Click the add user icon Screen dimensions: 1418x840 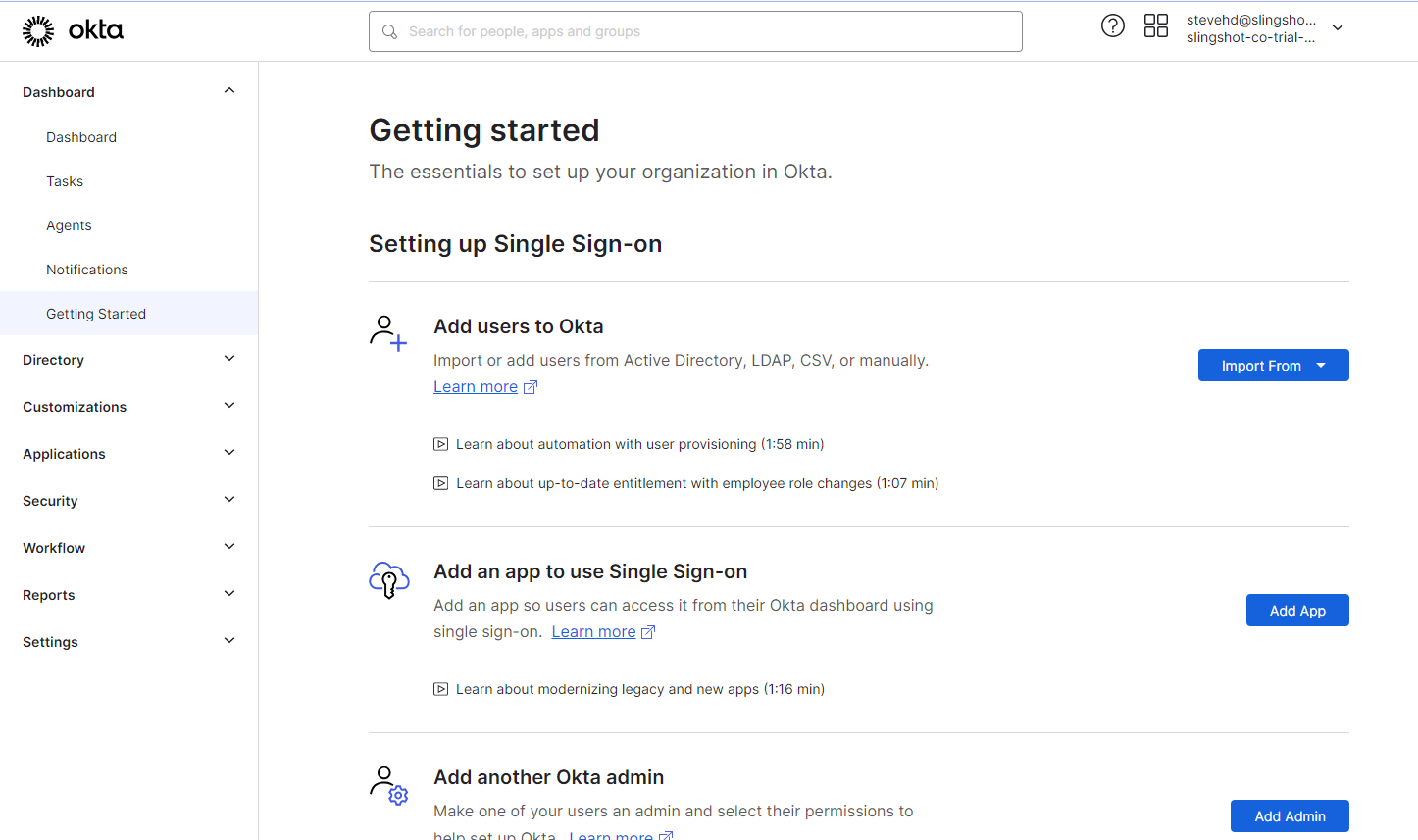click(388, 333)
